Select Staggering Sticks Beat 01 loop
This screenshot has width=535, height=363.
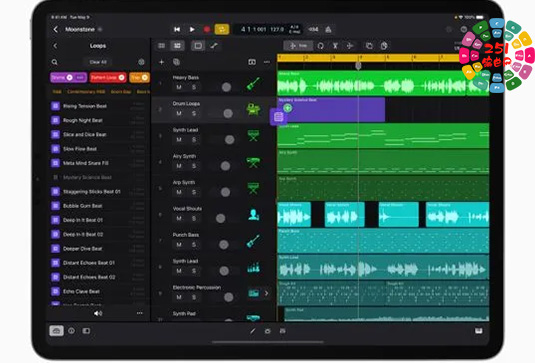point(98,192)
